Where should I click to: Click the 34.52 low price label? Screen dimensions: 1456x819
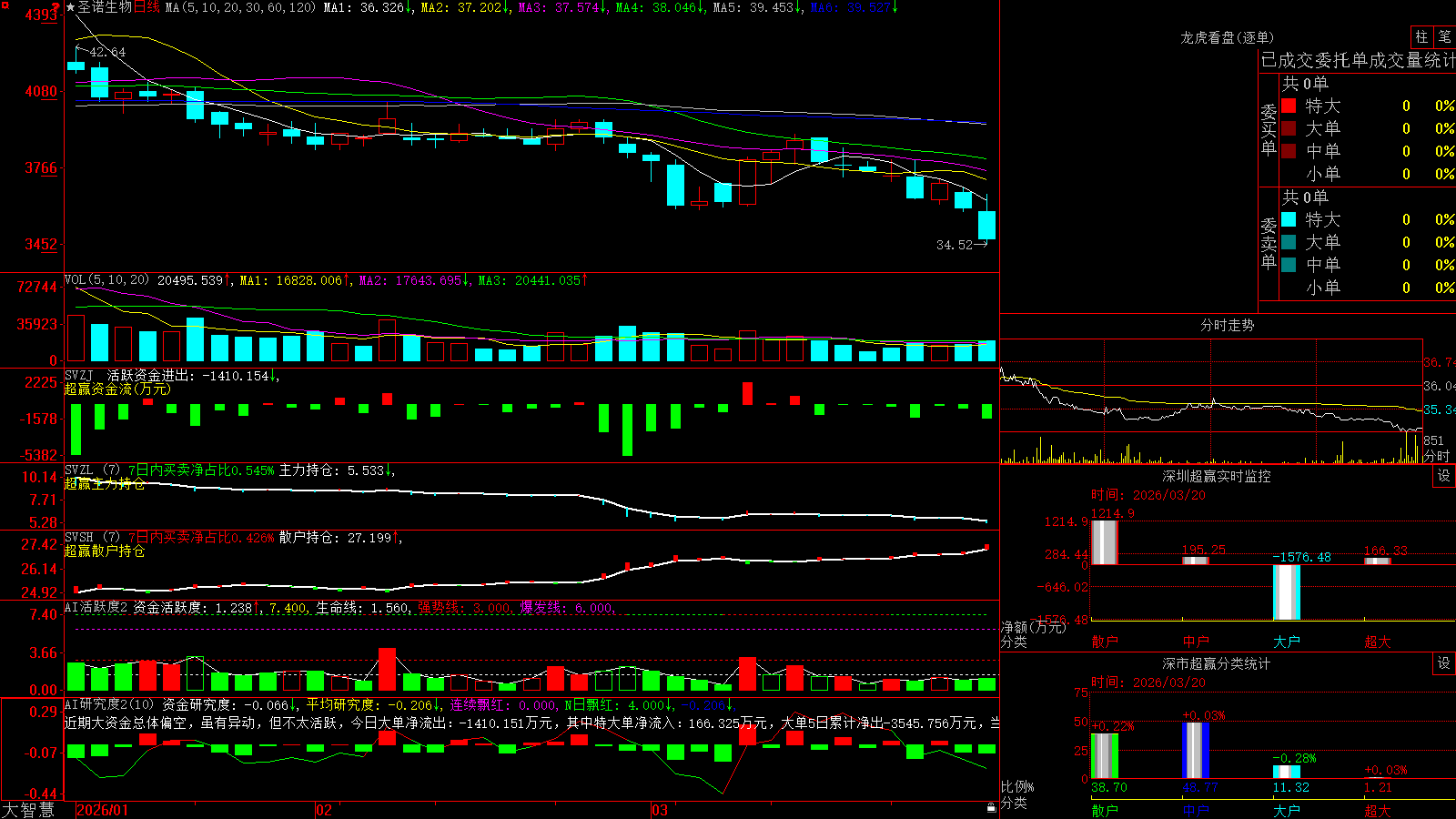(955, 245)
